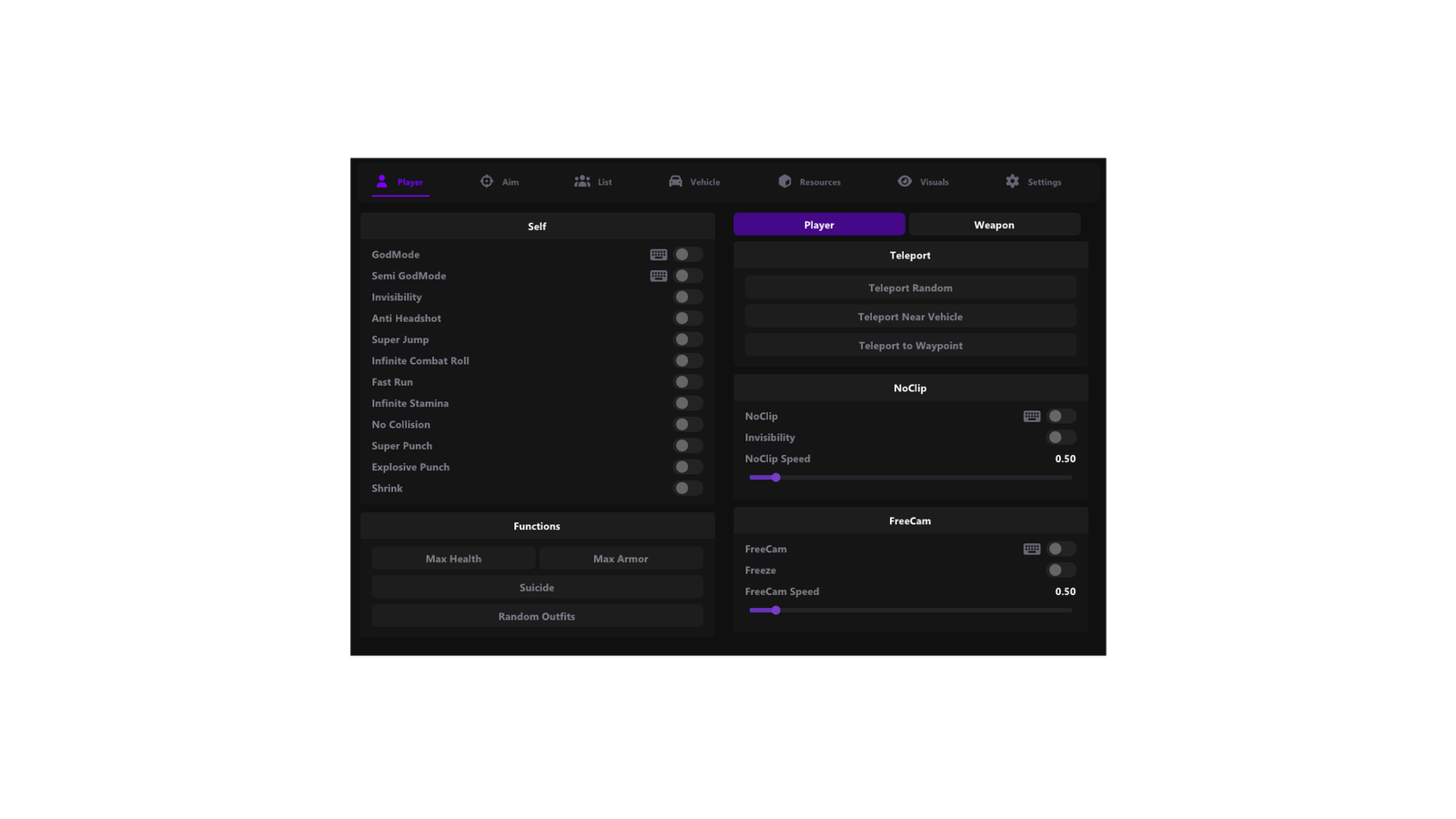Image resolution: width=1456 pixels, height=819 pixels.
Task: Open the Settings gear icon
Action: 1013,182
